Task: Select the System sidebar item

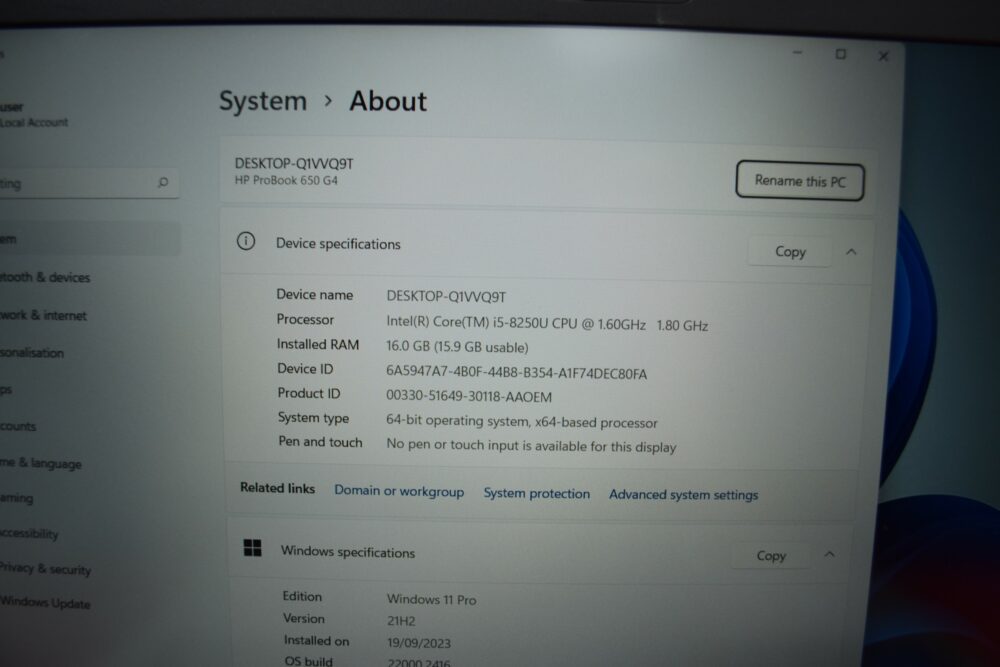Action: (89, 239)
